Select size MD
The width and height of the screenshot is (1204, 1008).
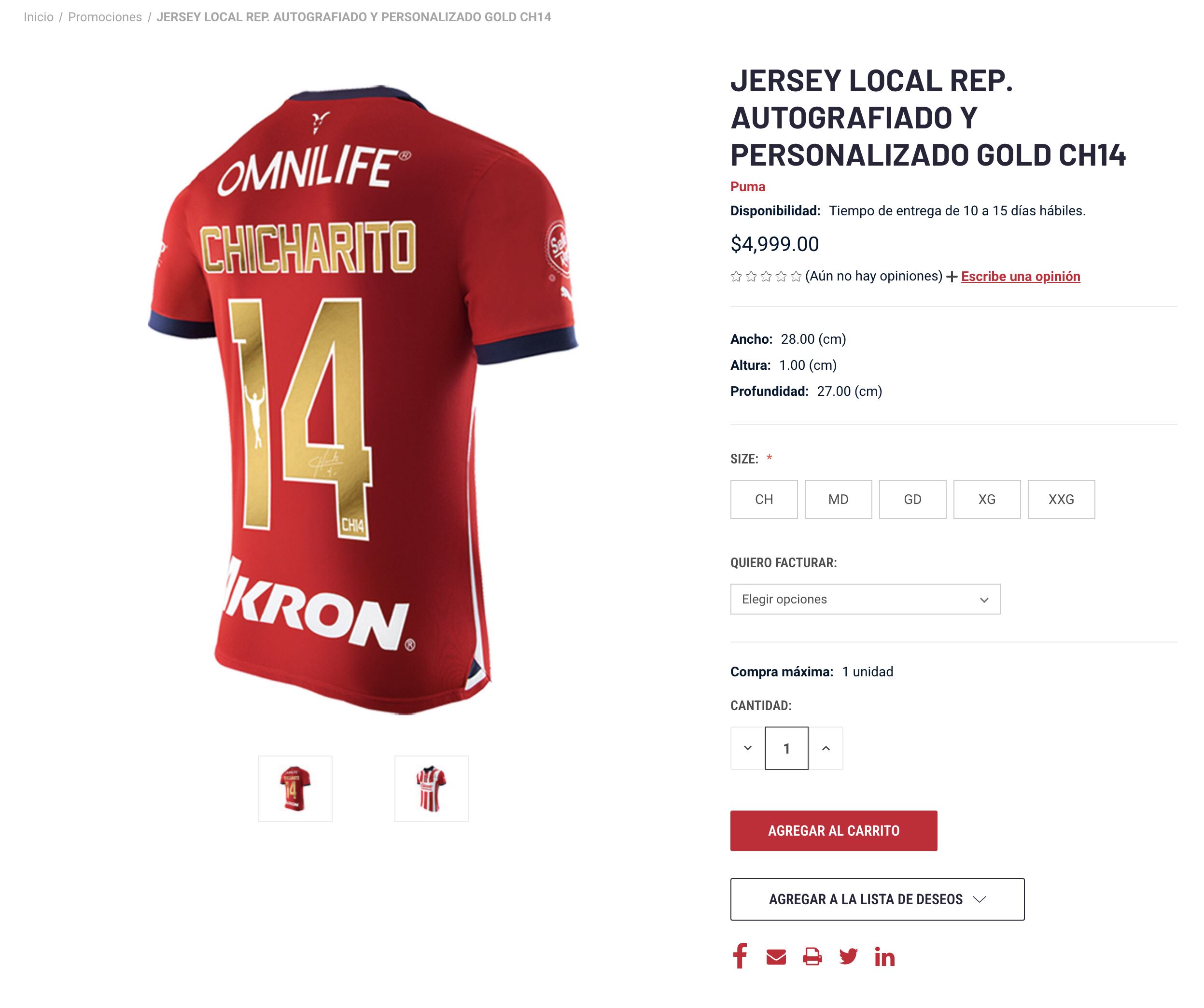838,499
